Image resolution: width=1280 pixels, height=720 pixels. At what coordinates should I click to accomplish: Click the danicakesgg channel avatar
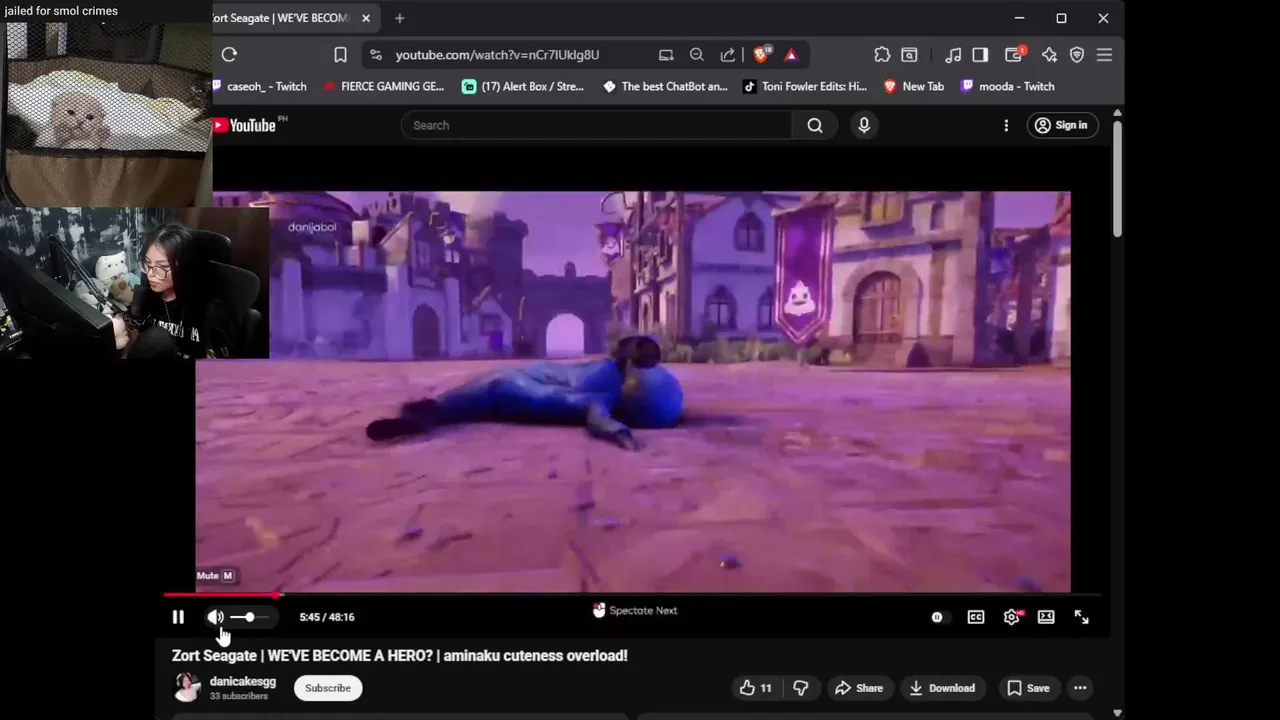[187, 687]
